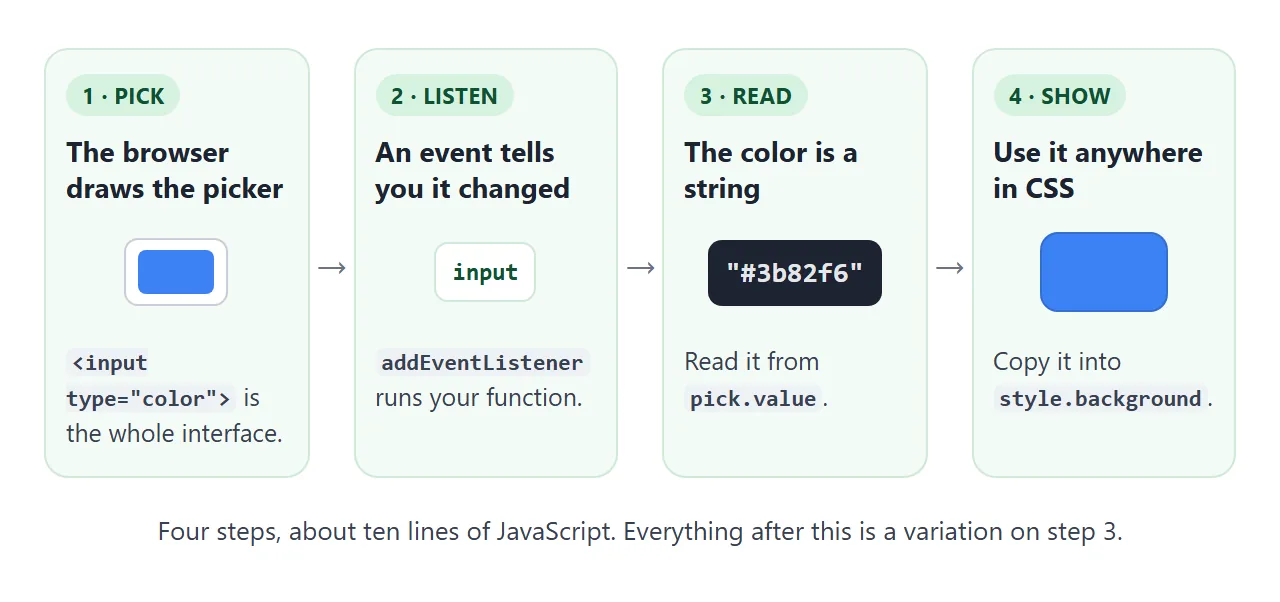Screen dimensions: 1280x602
Task: Click heading "Use it anywhere in CSS"
Action: 1098,170
